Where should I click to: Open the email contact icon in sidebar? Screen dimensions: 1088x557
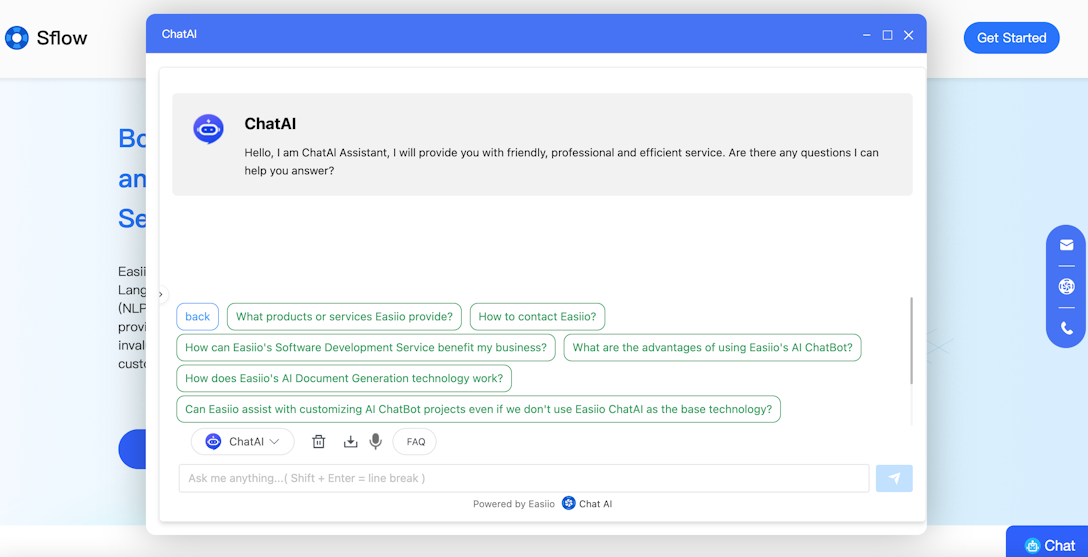[1066, 245]
